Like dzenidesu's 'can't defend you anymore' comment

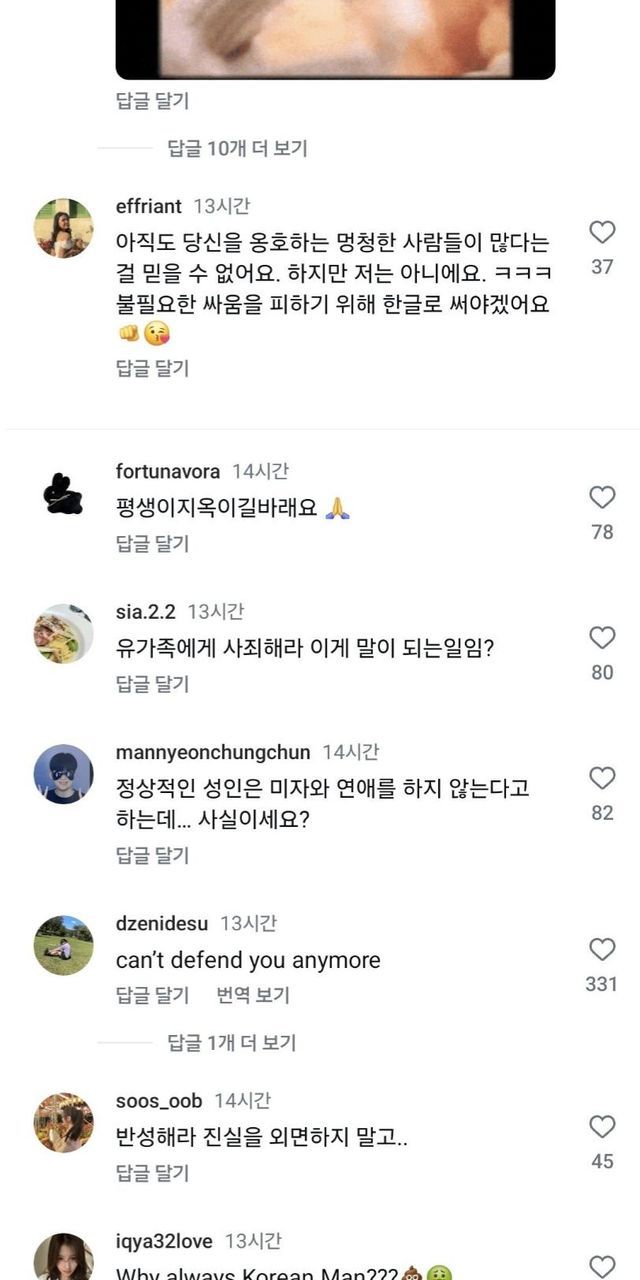[x=602, y=949]
